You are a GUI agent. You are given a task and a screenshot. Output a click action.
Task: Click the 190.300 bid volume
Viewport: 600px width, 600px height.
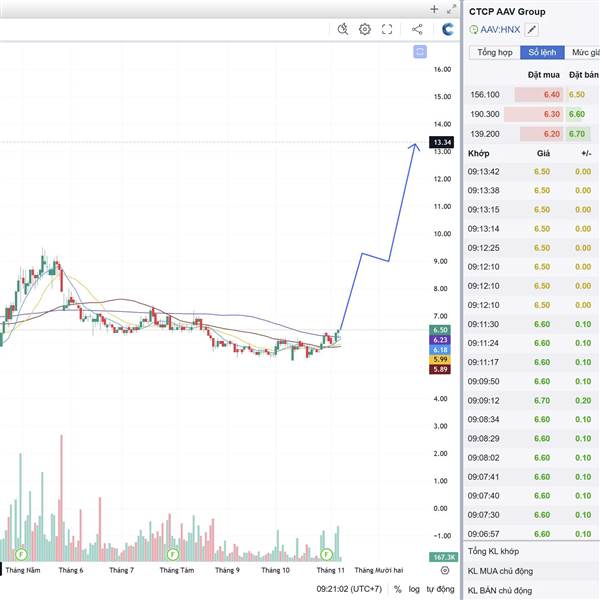tap(484, 114)
